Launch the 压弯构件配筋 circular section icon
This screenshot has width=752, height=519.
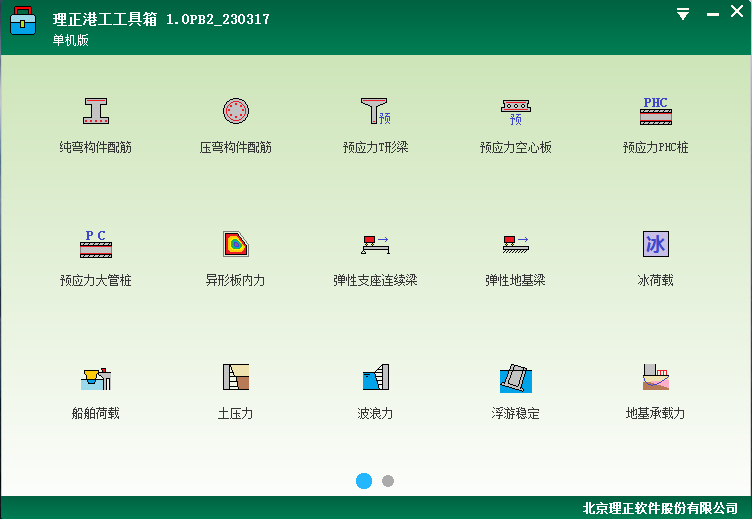click(236, 111)
